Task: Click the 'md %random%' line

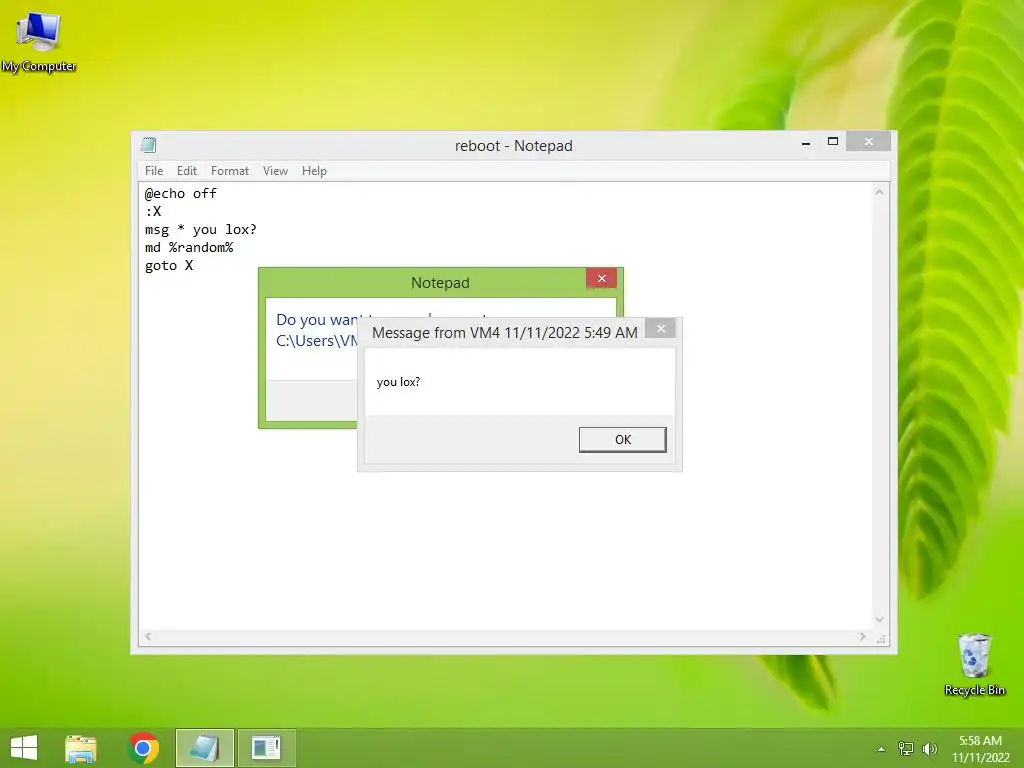Action: 189,248
